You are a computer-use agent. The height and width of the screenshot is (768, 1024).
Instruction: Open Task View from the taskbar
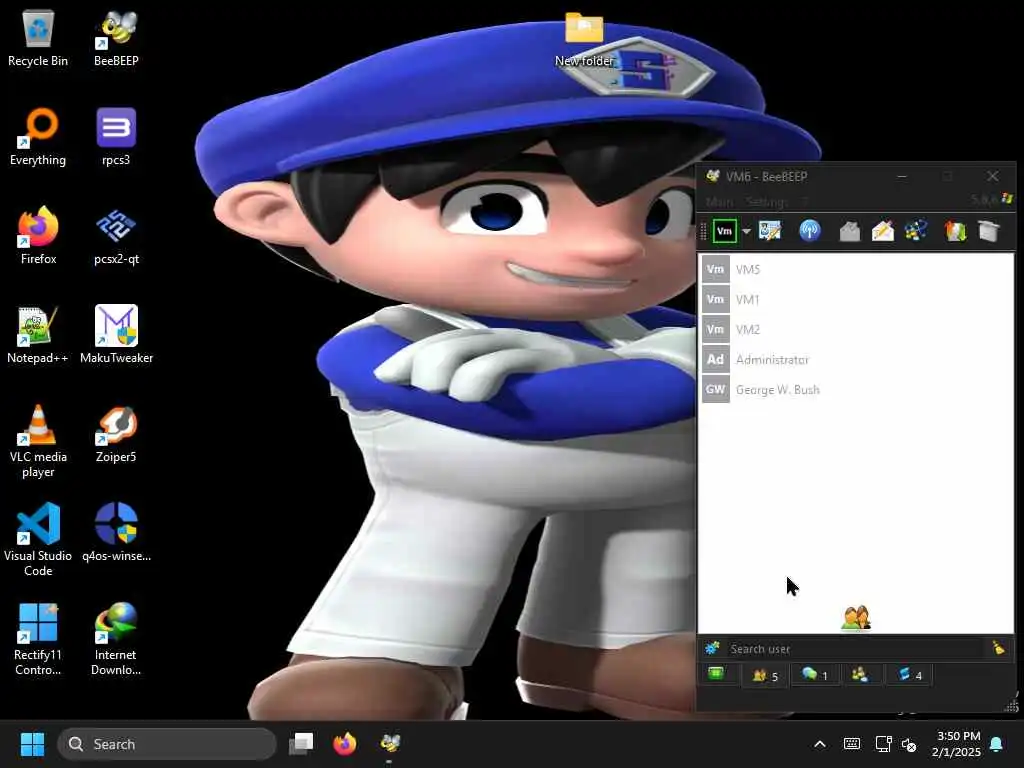click(302, 743)
